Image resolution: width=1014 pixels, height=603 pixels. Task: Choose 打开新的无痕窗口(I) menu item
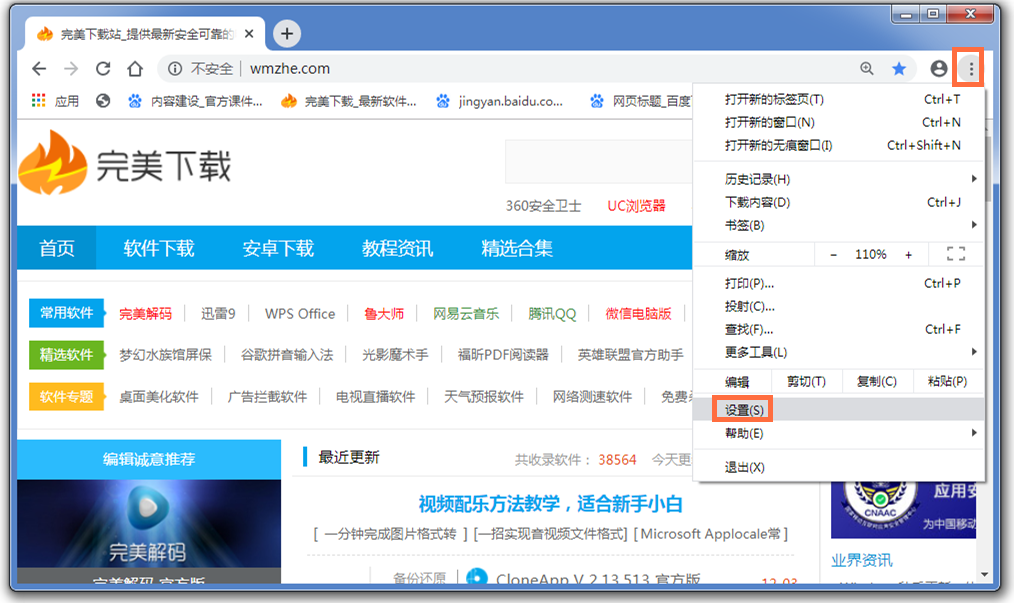778,145
